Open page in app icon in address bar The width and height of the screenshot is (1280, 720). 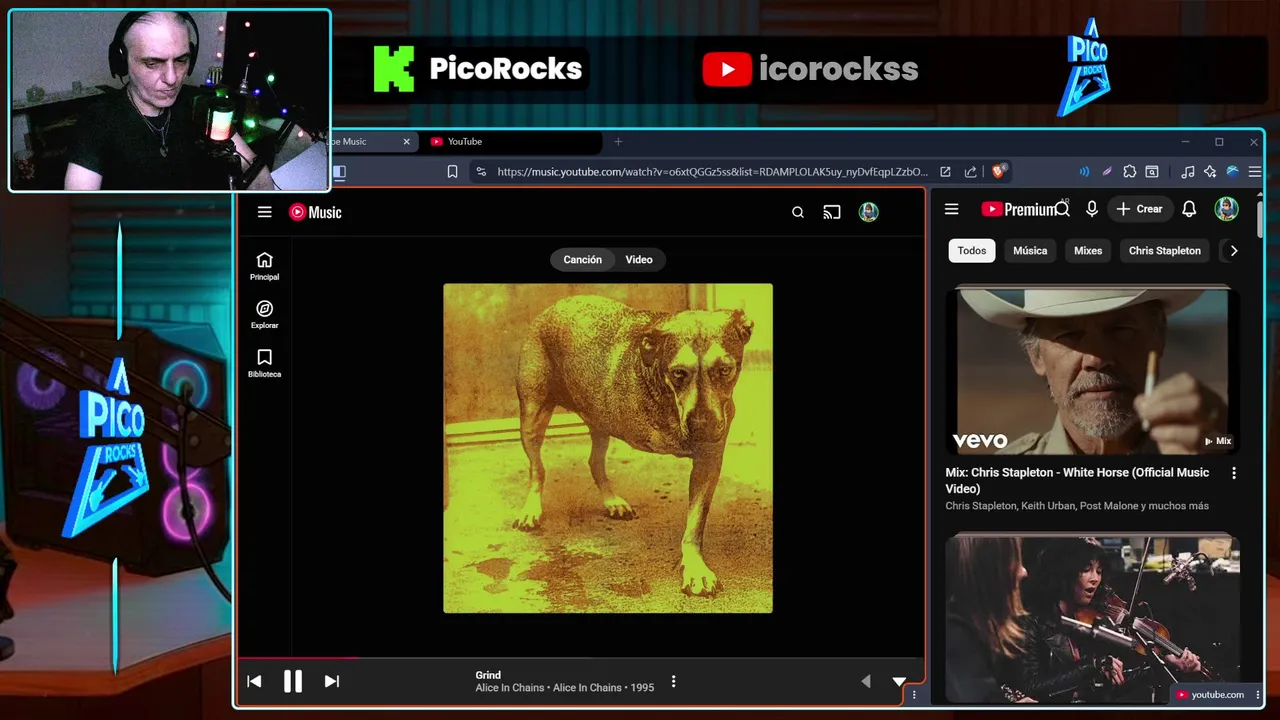945,172
